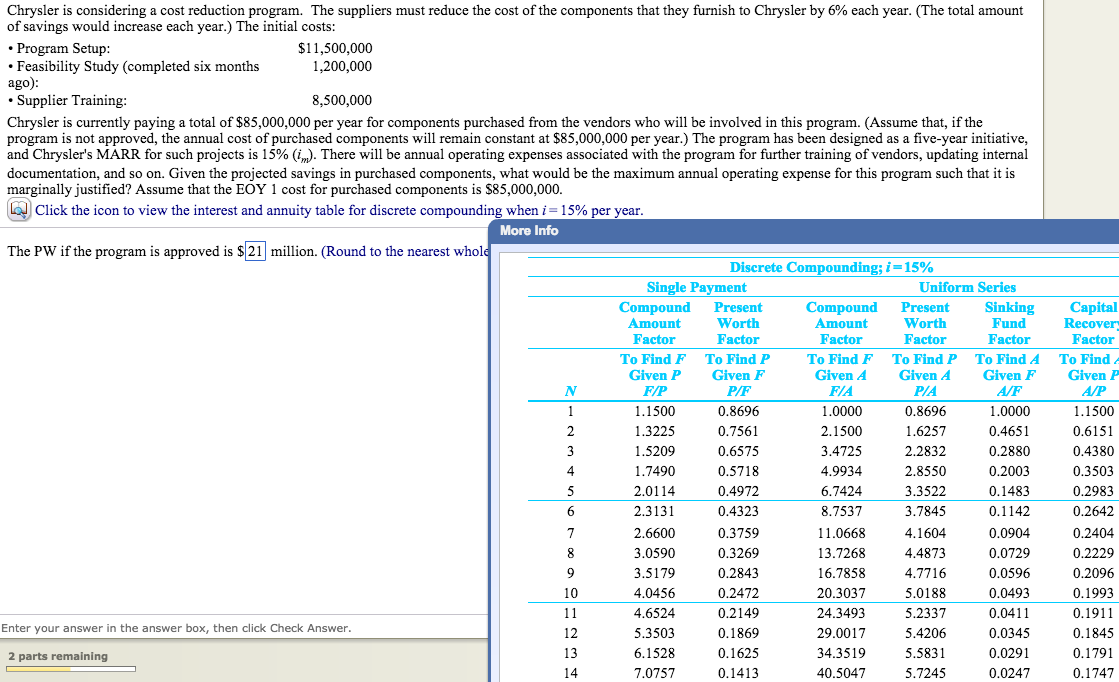Click the 'Round to the nearest whole' hint text

[x=405, y=251]
